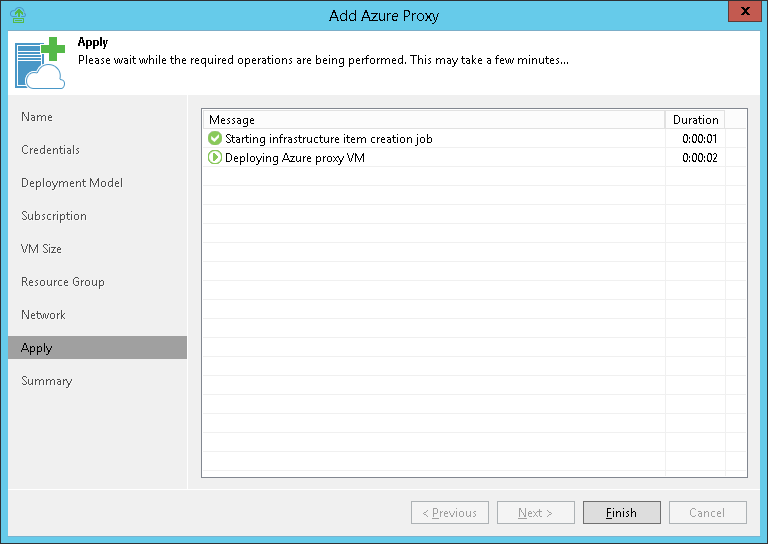The width and height of the screenshot is (768, 544).
Task: Click the green success checkmark status icon
Action: [x=214, y=139]
